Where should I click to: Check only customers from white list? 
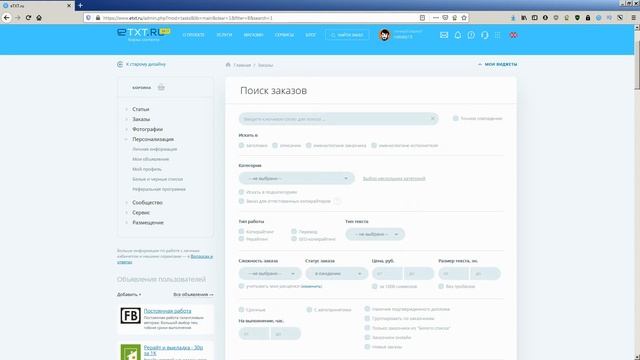(367, 328)
